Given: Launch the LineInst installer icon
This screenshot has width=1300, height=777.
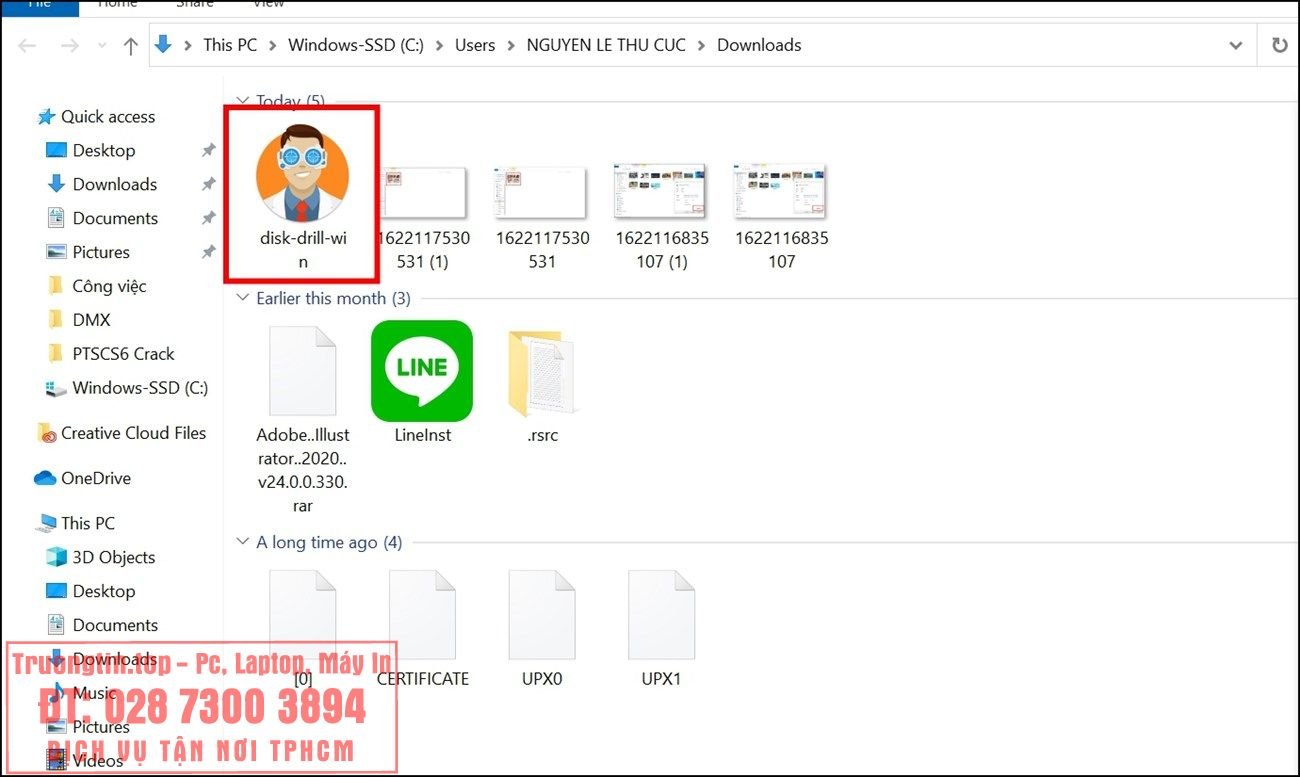Looking at the screenshot, I should click(x=421, y=370).
